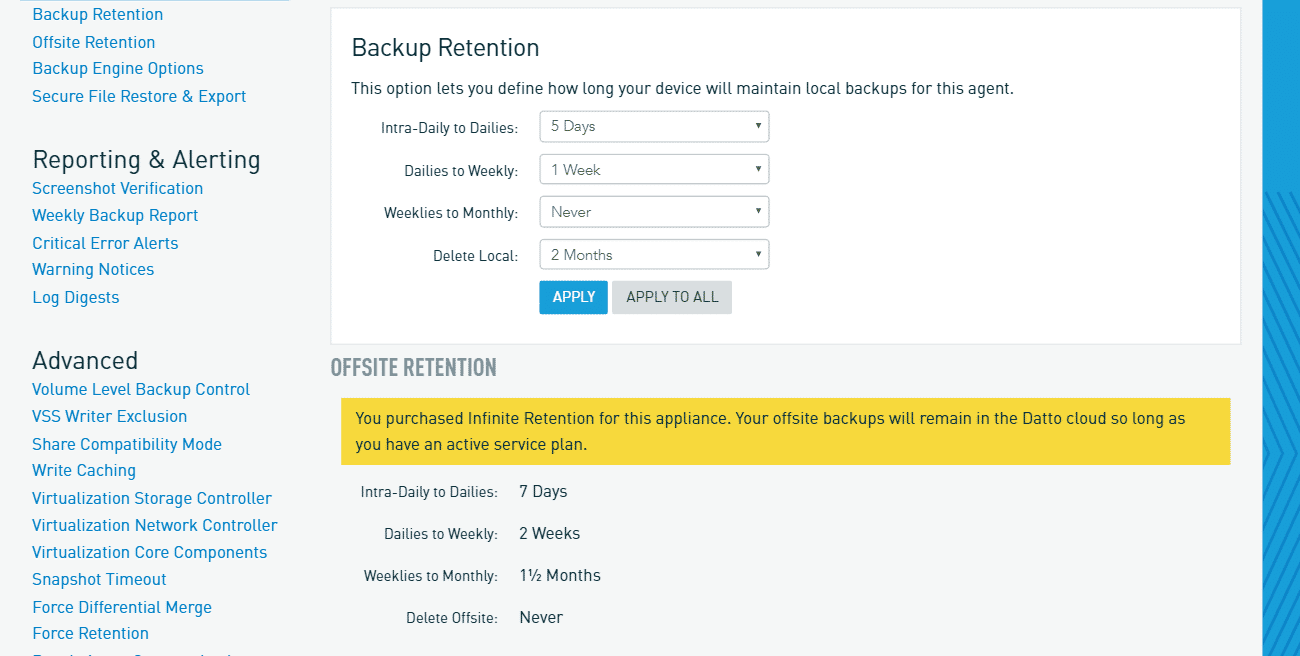The width and height of the screenshot is (1300, 656).
Task: Open Warning Notices link
Action: click(93, 270)
